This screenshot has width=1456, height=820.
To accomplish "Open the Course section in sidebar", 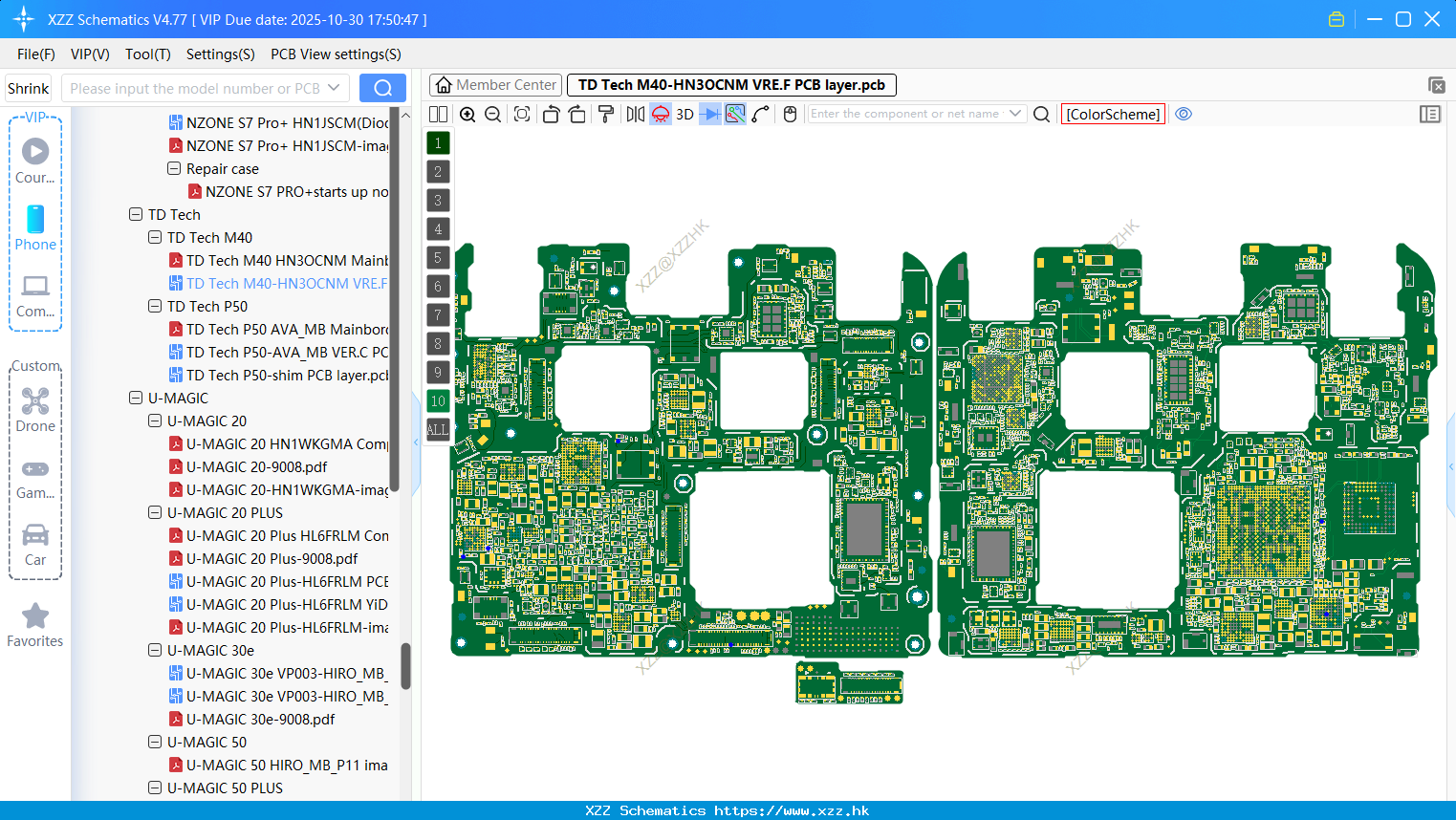I will click(35, 161).
